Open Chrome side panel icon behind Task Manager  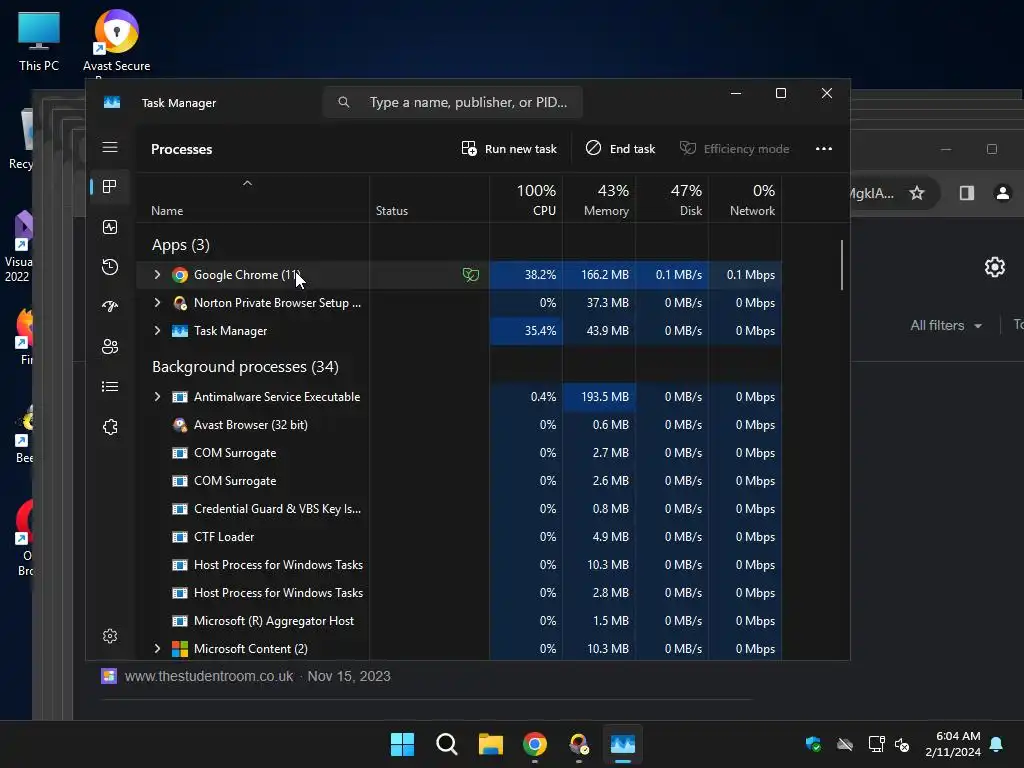point(967,193)
